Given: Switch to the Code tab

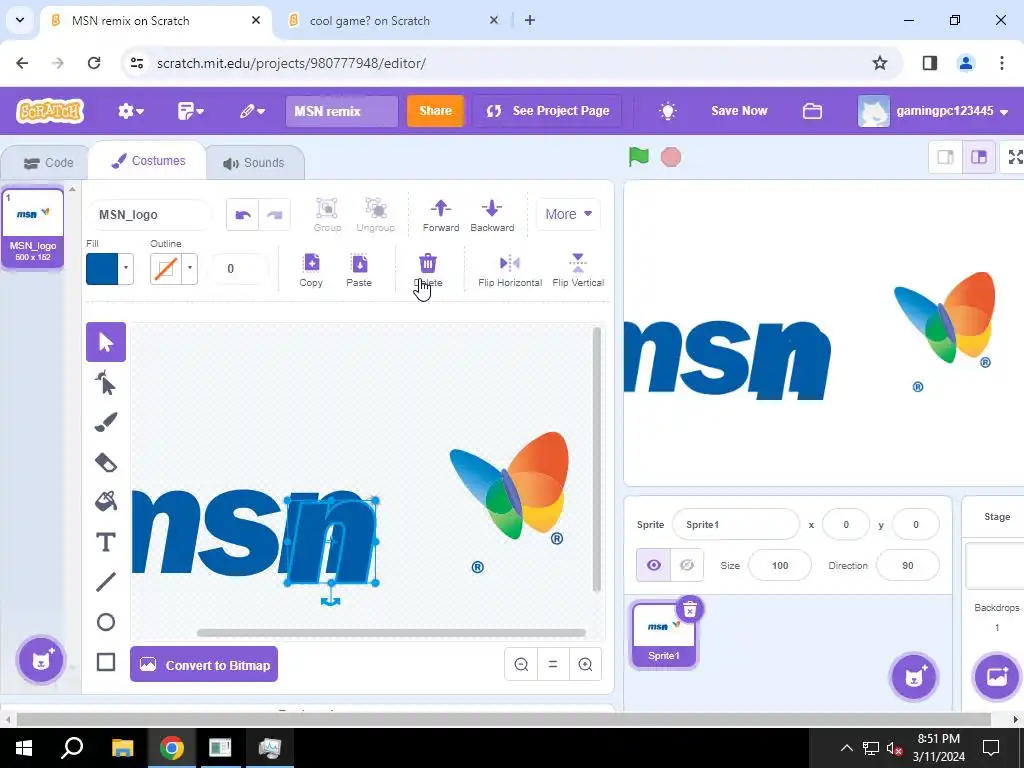Looking at the screenshot, I should coord(48,163).
